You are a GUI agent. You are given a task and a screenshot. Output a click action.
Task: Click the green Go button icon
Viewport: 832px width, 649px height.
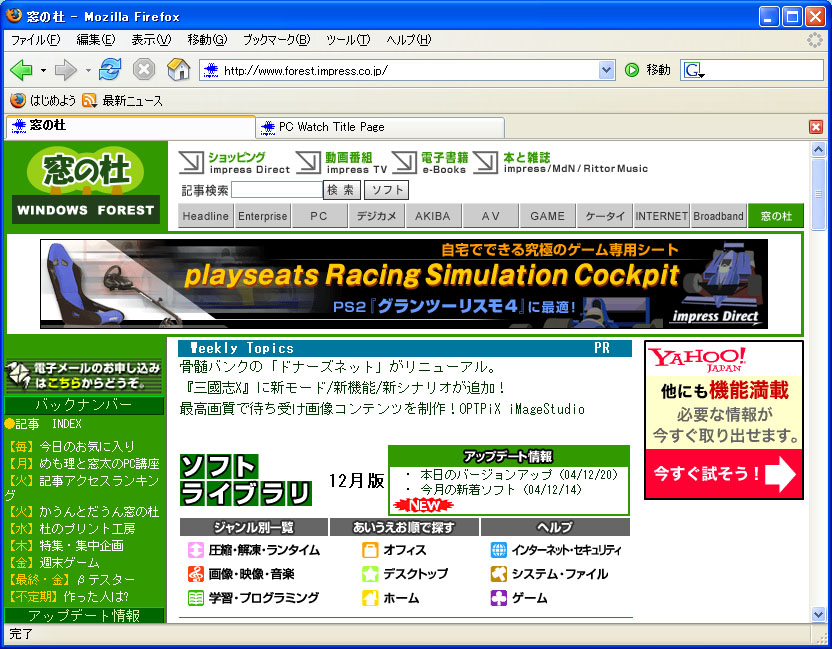[632, 70]
